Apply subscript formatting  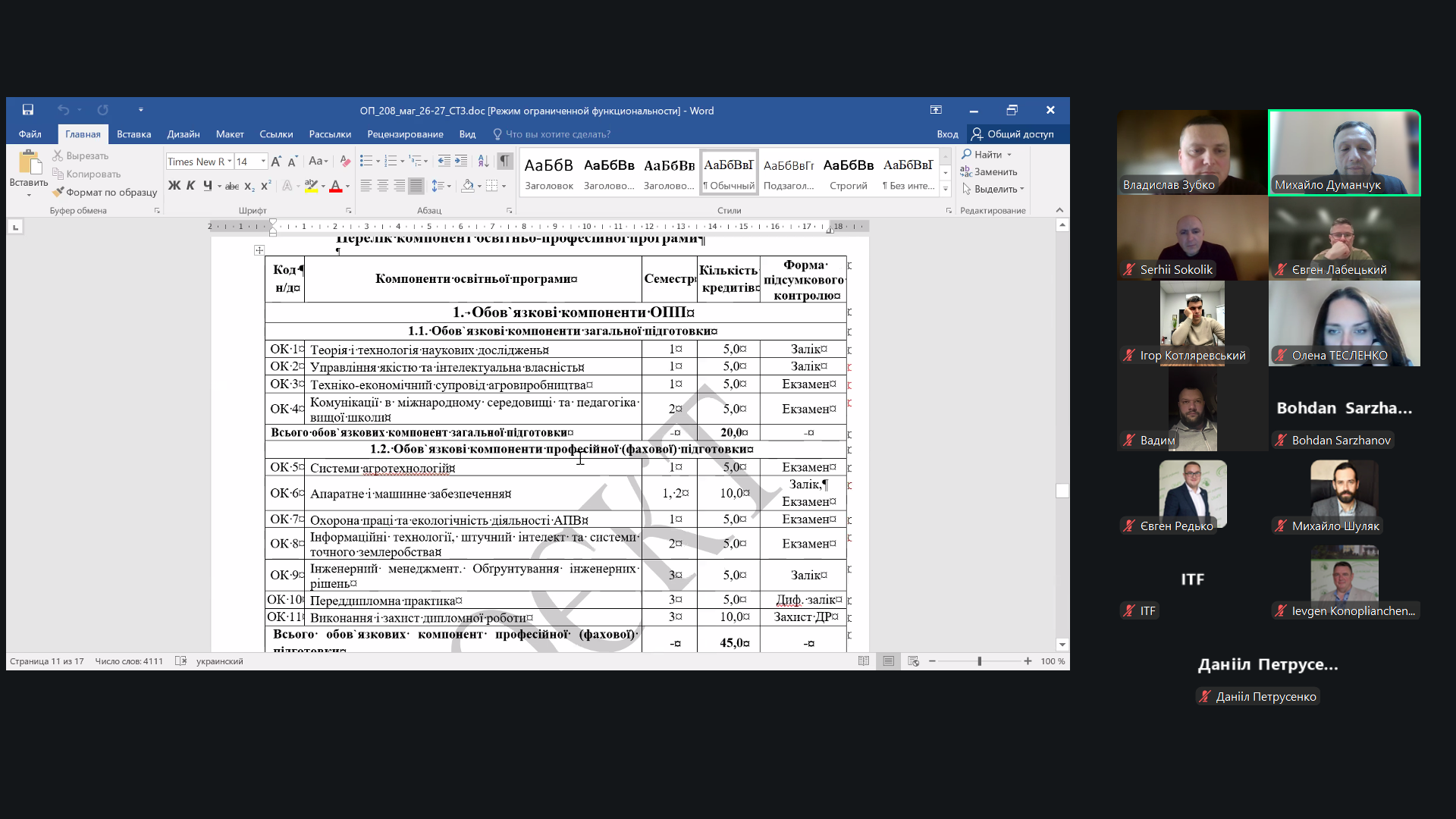[x=249, y=186]
